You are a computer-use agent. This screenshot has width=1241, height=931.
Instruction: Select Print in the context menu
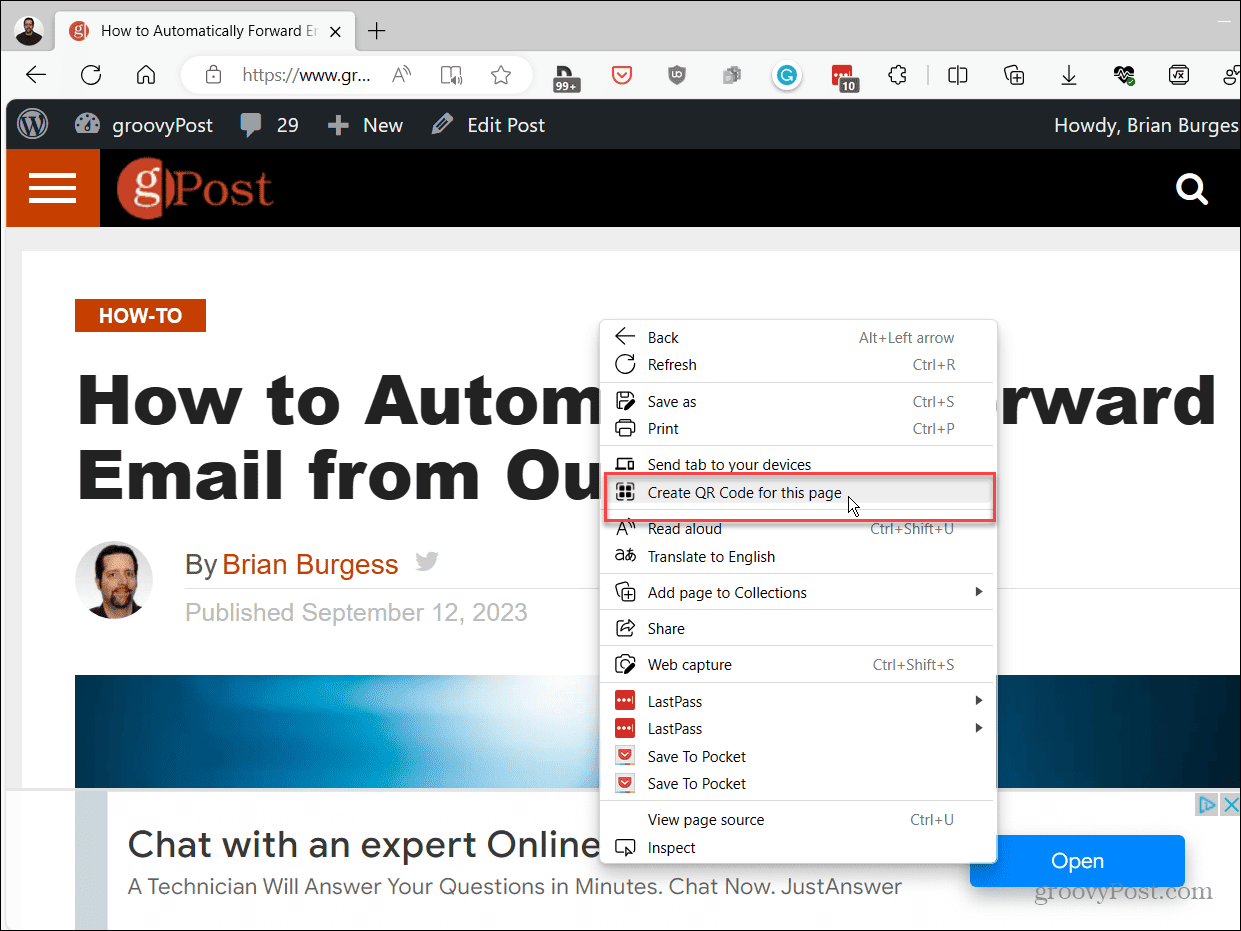pos(798,429)
